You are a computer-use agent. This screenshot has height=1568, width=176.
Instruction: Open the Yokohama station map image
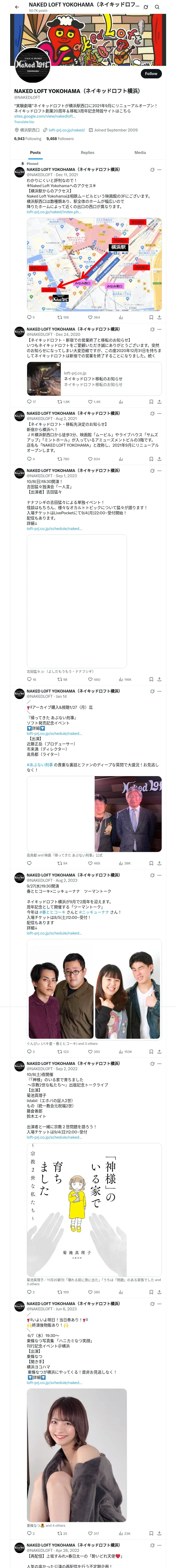pos(94,265)
